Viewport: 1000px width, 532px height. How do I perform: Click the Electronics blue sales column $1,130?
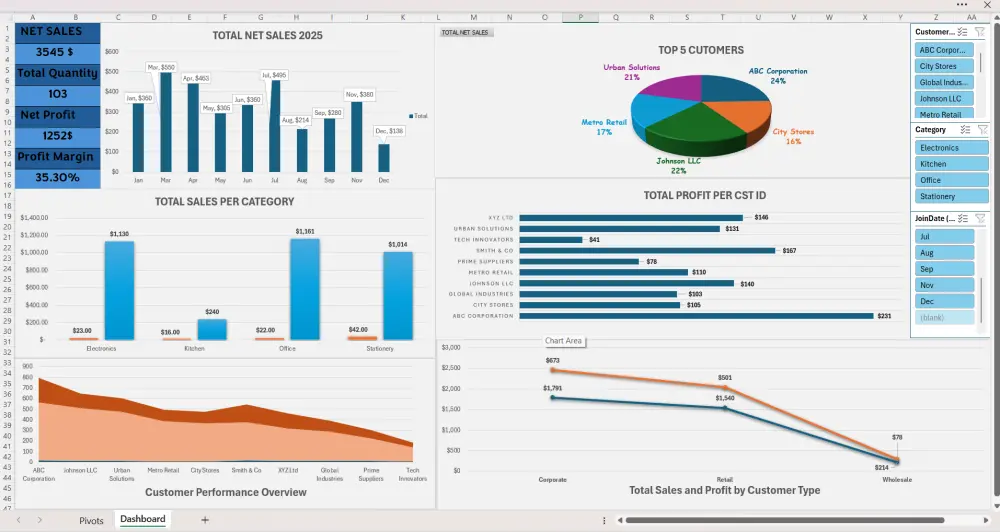(119, 290)
